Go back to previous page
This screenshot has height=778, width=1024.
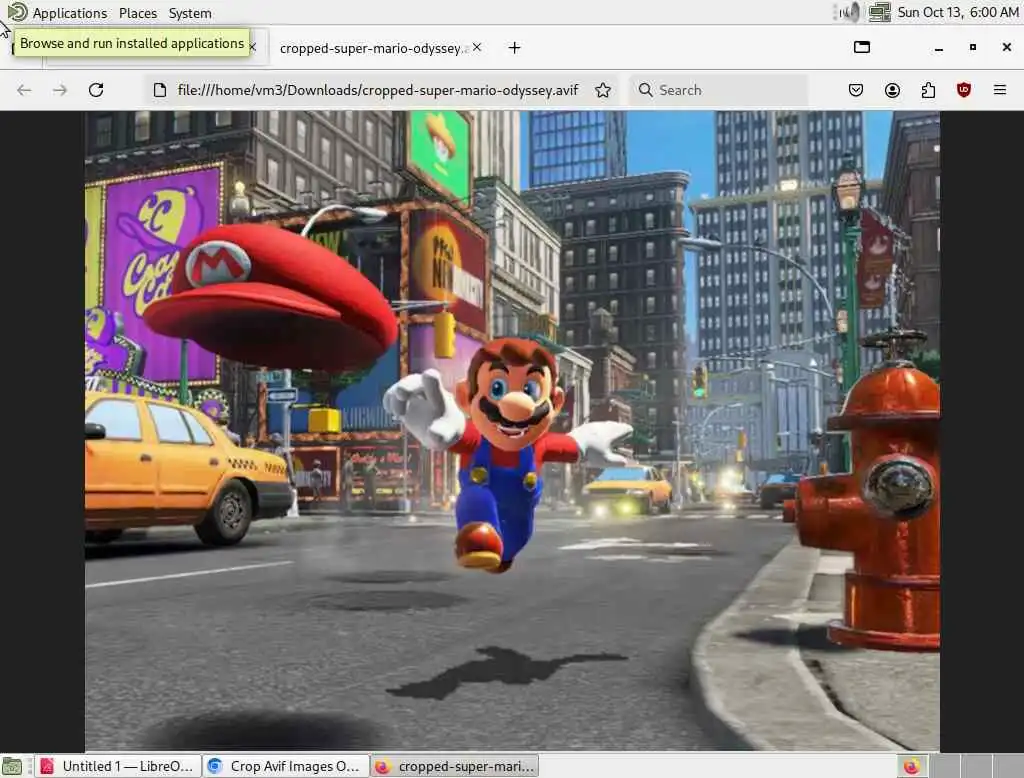[x=24, y=90]
